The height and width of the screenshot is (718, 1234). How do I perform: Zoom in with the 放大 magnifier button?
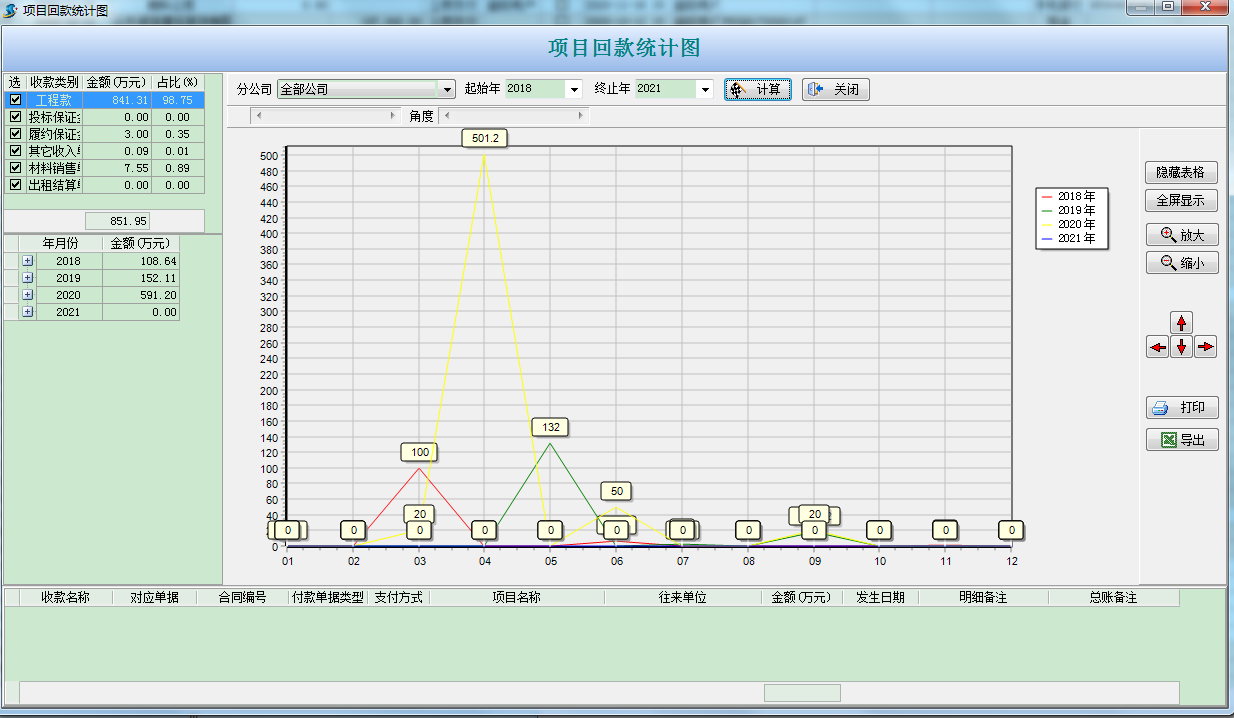[1182, 235]
